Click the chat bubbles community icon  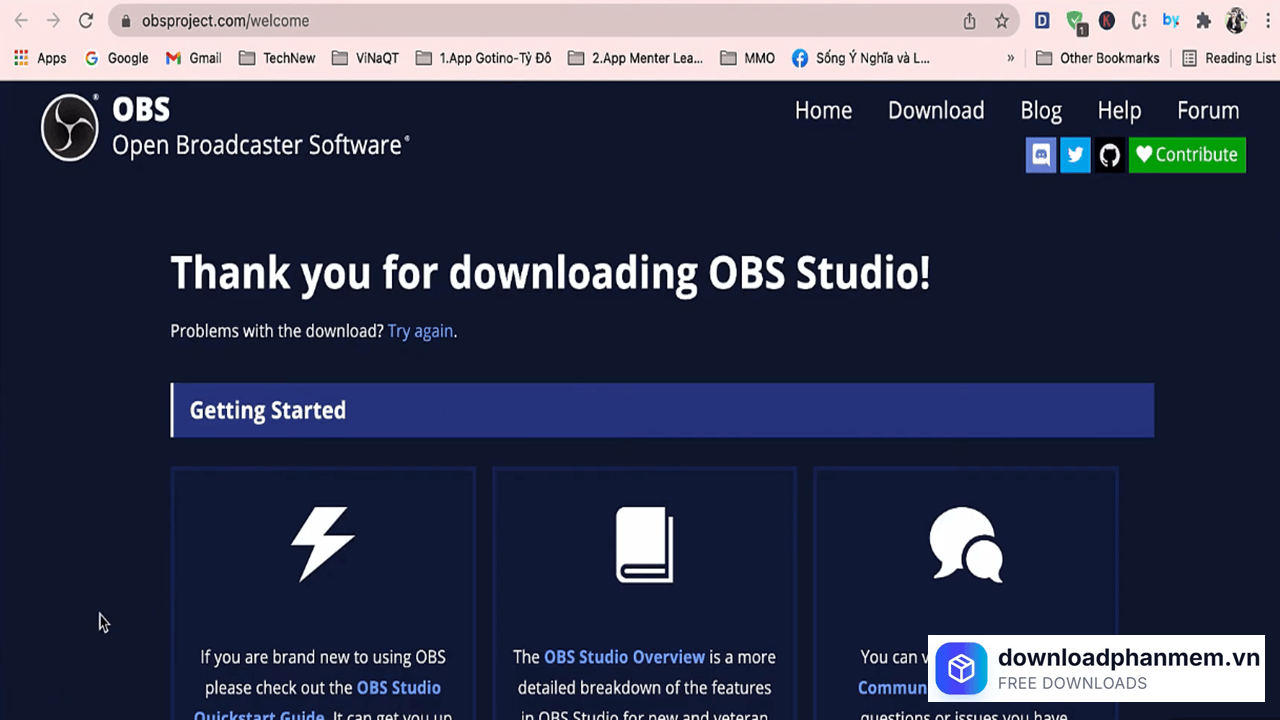[966, 545]
